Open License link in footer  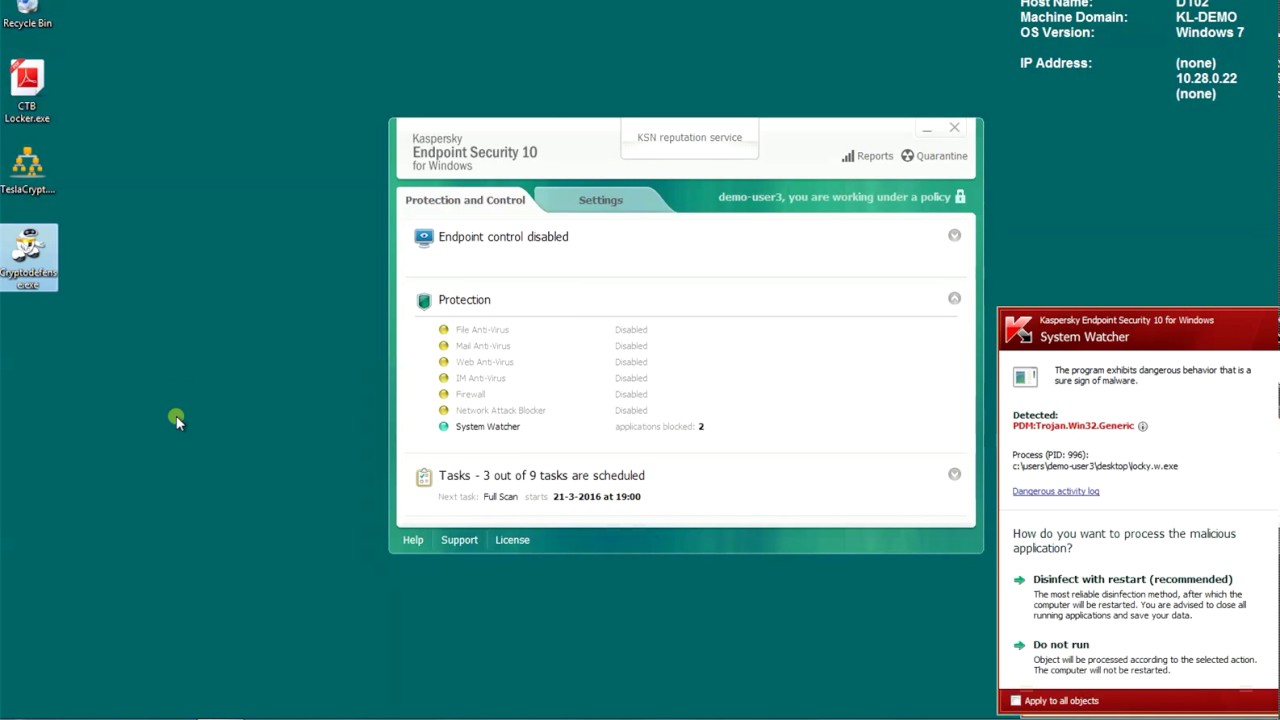[512, 540]
